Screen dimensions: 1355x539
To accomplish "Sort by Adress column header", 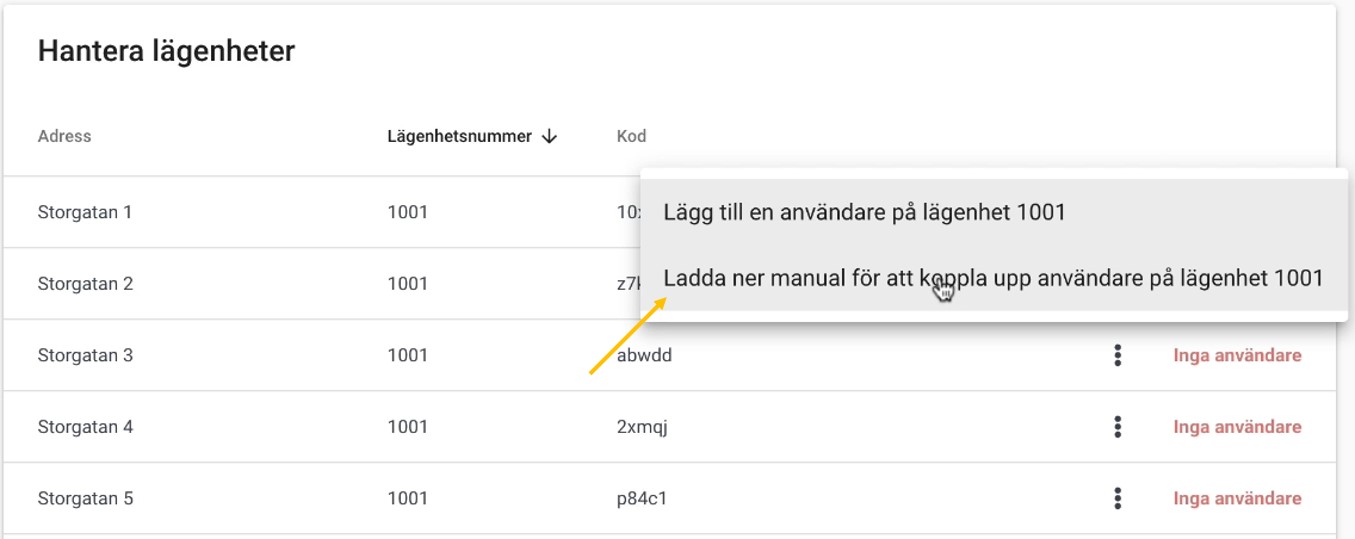I will [x=64, y=137].
